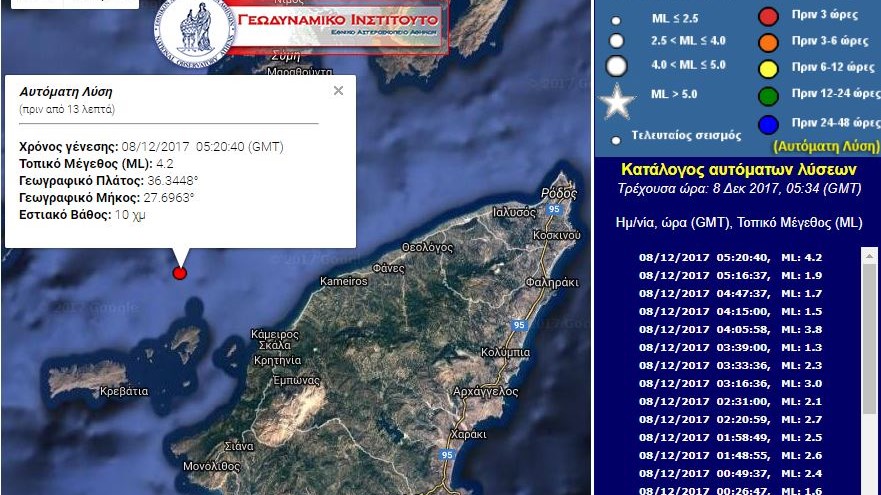Click the Γεωγραφικό Πλάτος 36.3448° line
This screenshot has height=495, width=881.
click(108, 181)
